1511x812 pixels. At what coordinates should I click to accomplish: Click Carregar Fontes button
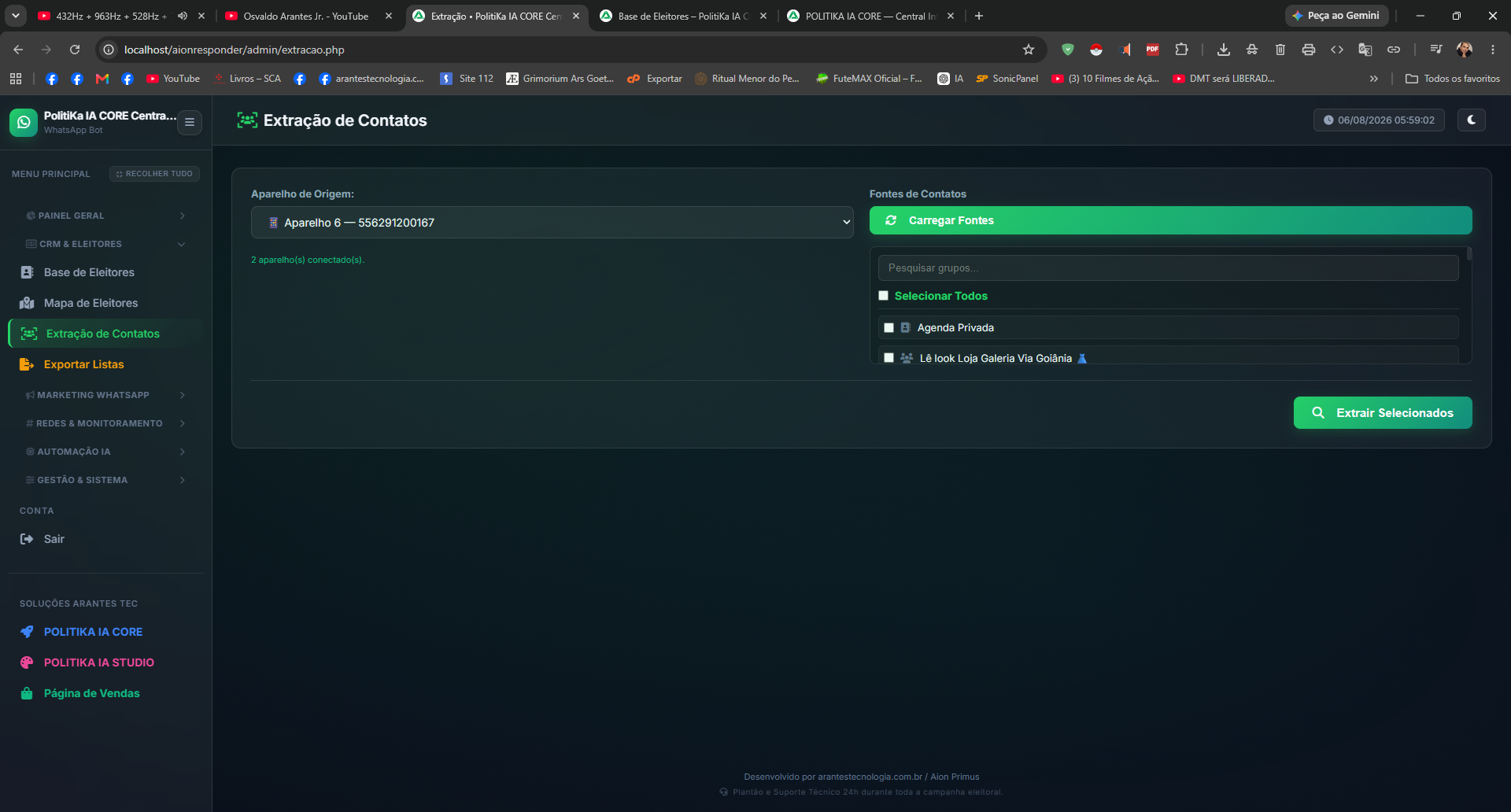(x=1170, y=220)
